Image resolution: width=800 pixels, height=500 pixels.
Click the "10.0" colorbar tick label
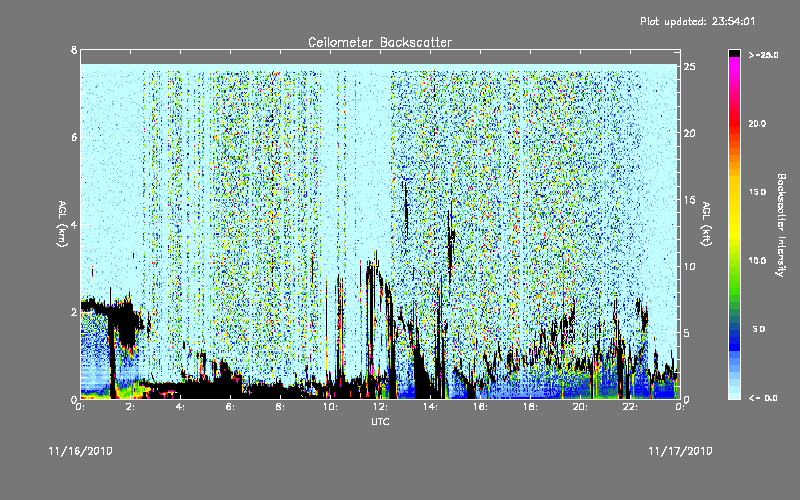757,260
